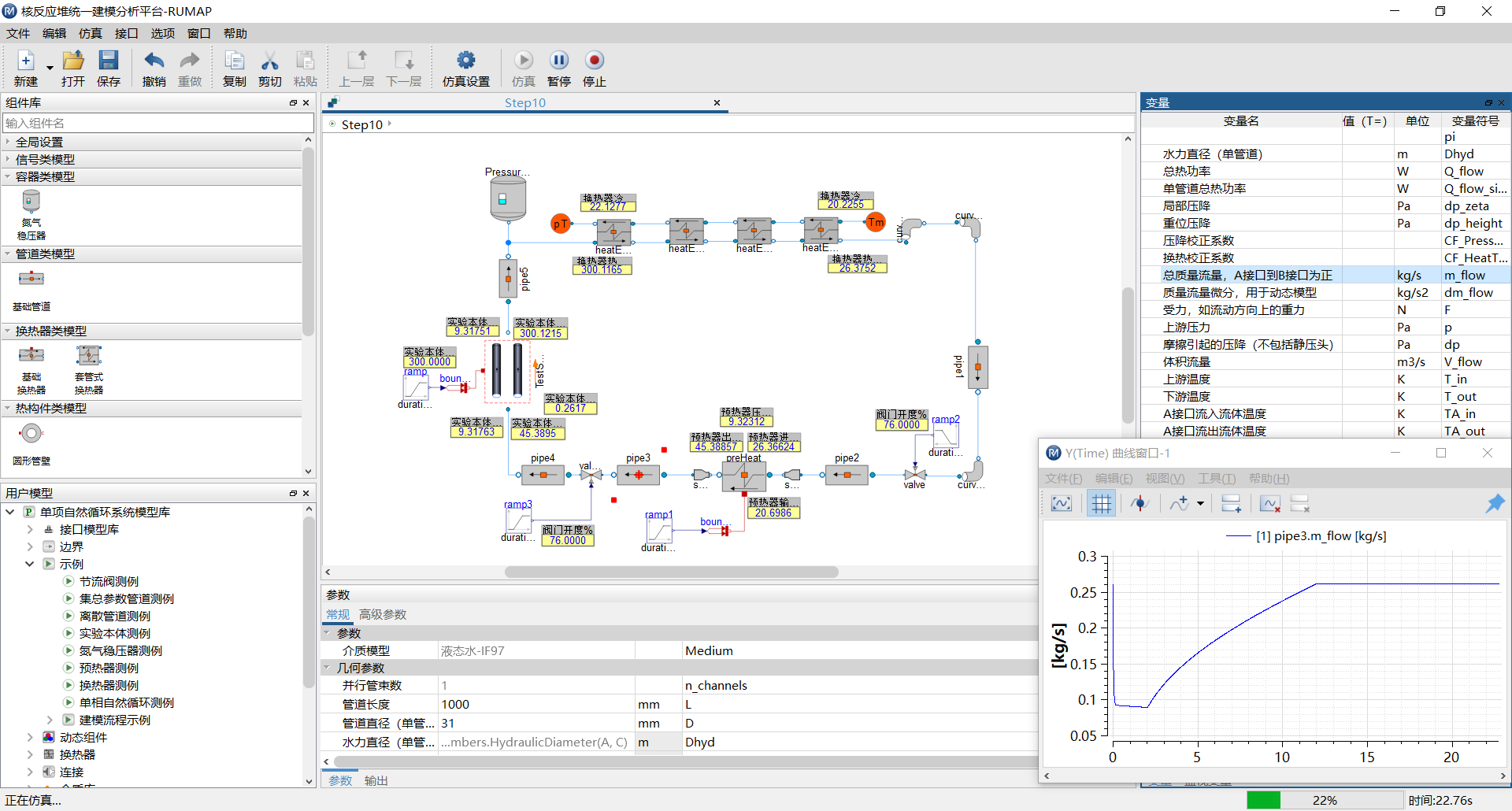Open the 接口 menu
1512x811 pixels.
(127, 33)
